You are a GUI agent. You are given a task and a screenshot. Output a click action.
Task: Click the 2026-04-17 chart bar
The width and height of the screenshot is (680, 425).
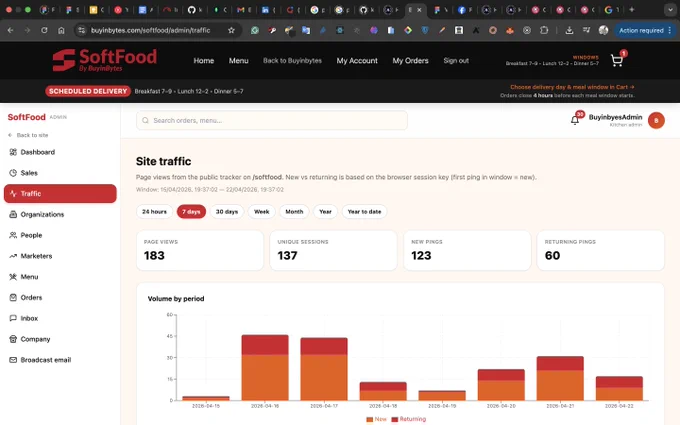point(324,369)
